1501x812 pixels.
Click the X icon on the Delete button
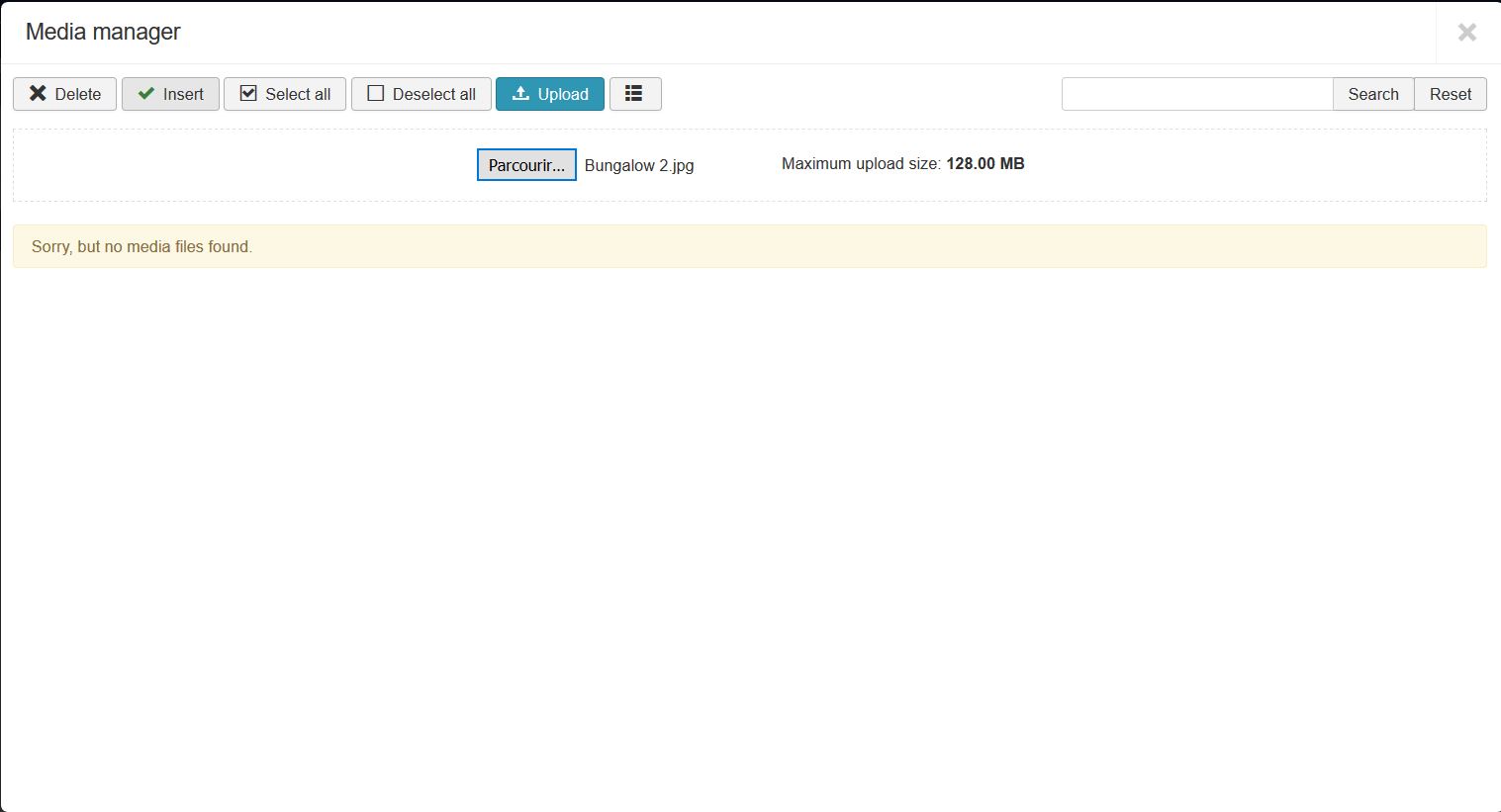[38, 93]
